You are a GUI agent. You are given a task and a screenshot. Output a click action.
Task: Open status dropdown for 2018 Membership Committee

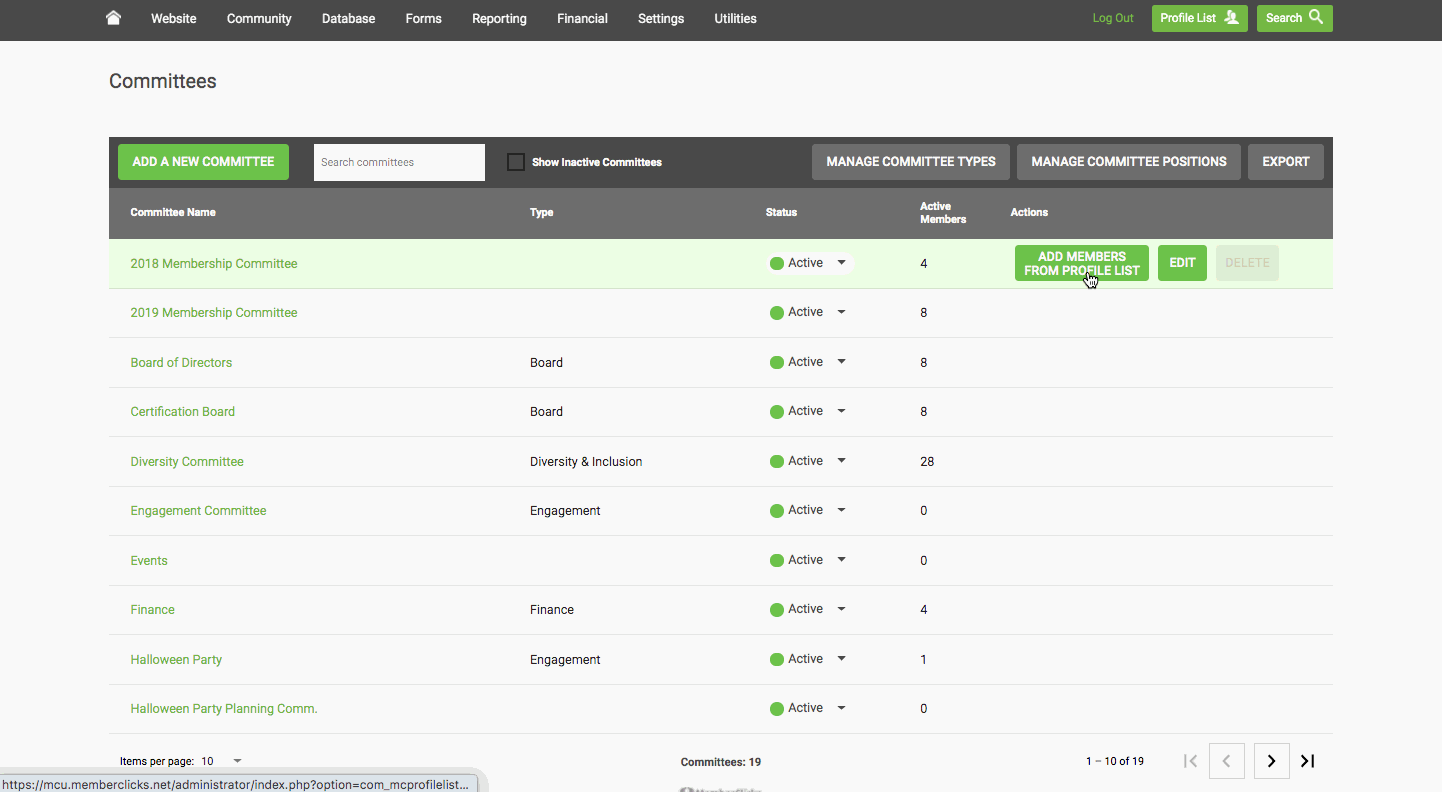click(x=841, y=263)
